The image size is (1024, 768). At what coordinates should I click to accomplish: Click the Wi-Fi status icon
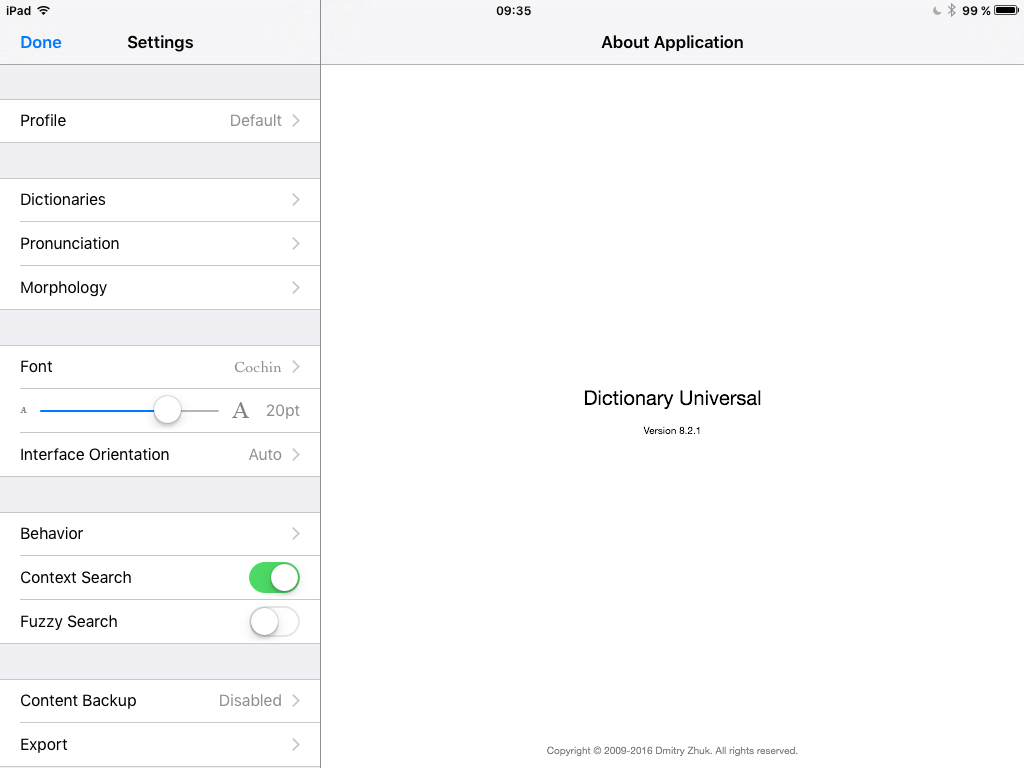point(44,10)
